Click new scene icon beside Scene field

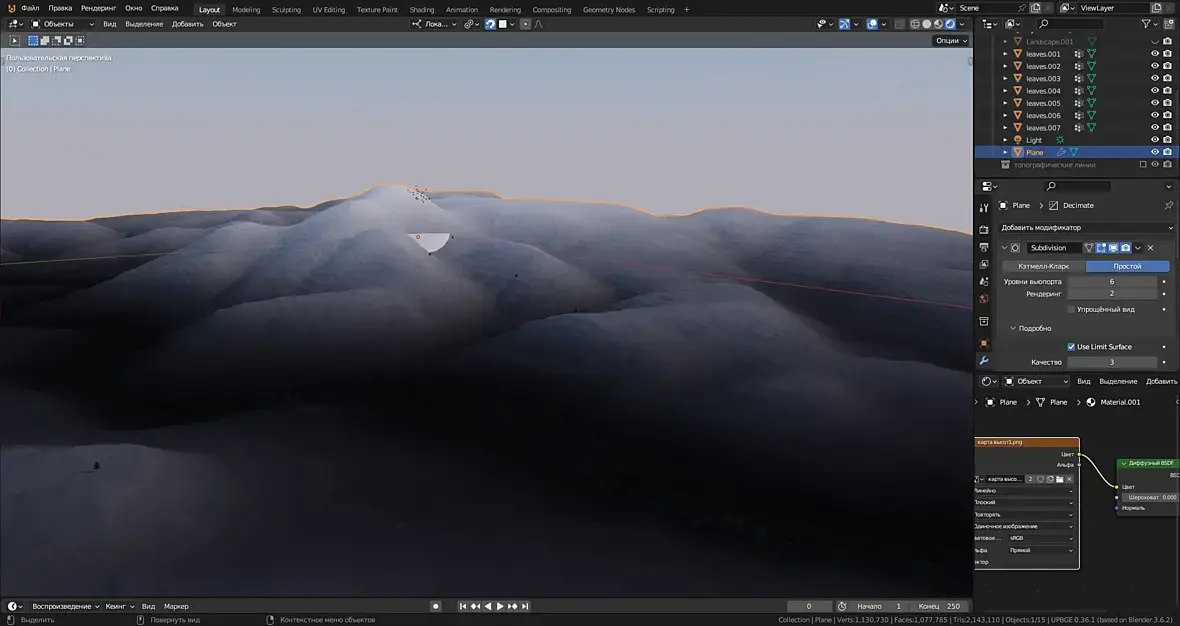click(1036, 8)
